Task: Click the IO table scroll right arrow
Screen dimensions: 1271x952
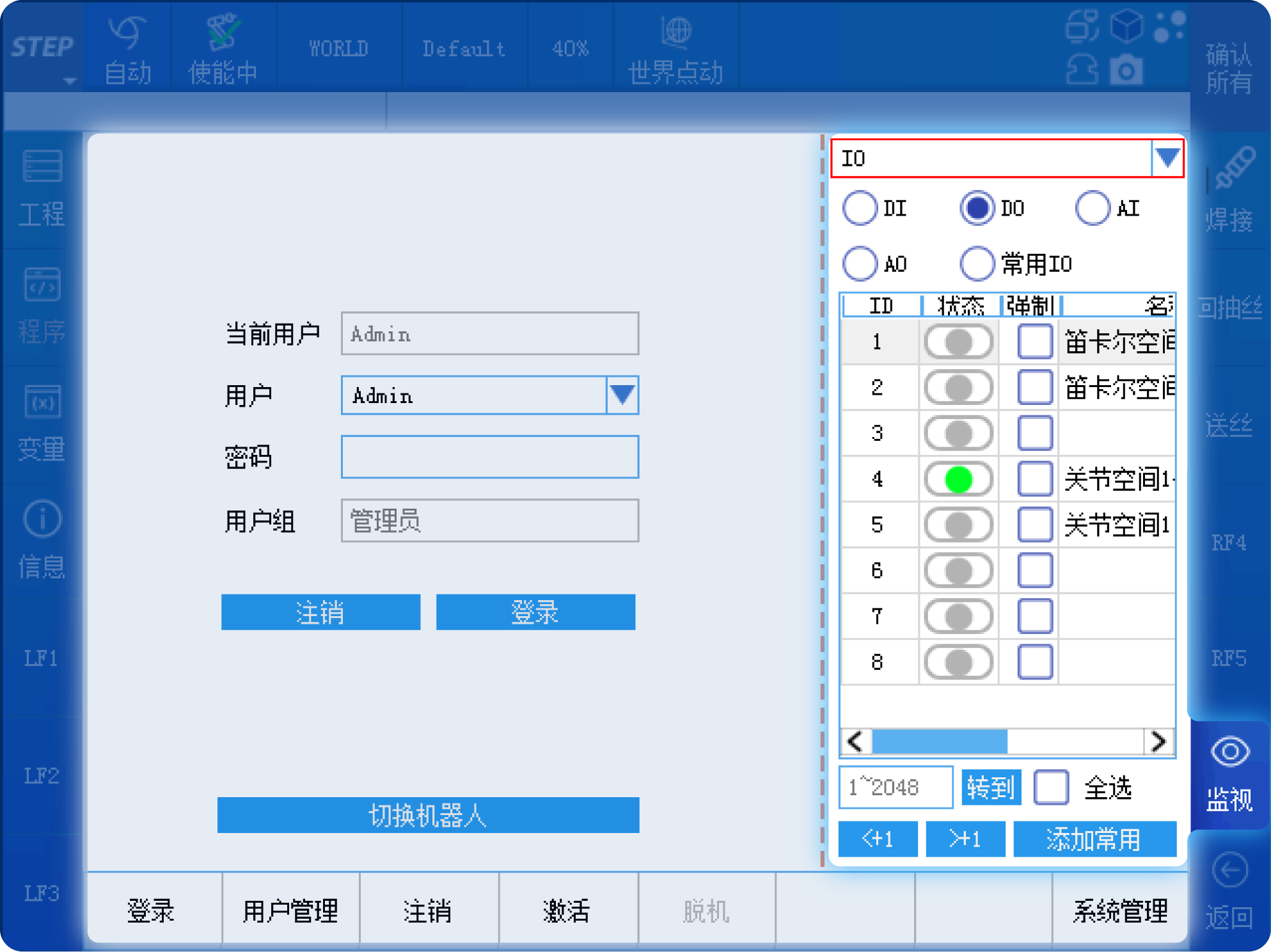Action: click(x=1158, y=742)
